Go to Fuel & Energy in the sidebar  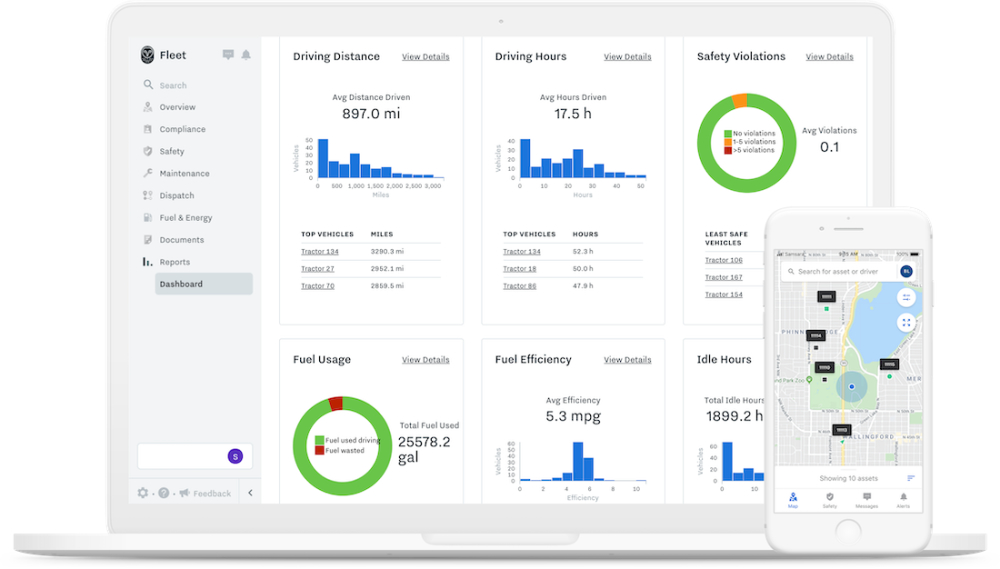(x=186, y=218)
